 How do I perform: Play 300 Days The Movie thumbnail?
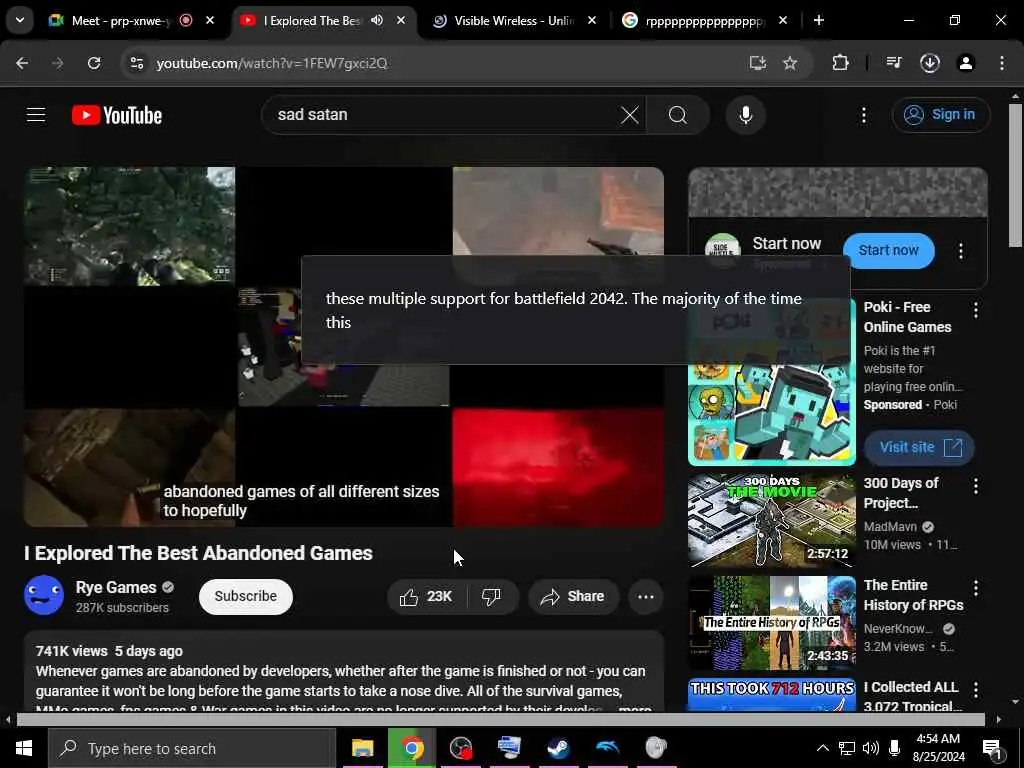(x=771, y=520)
